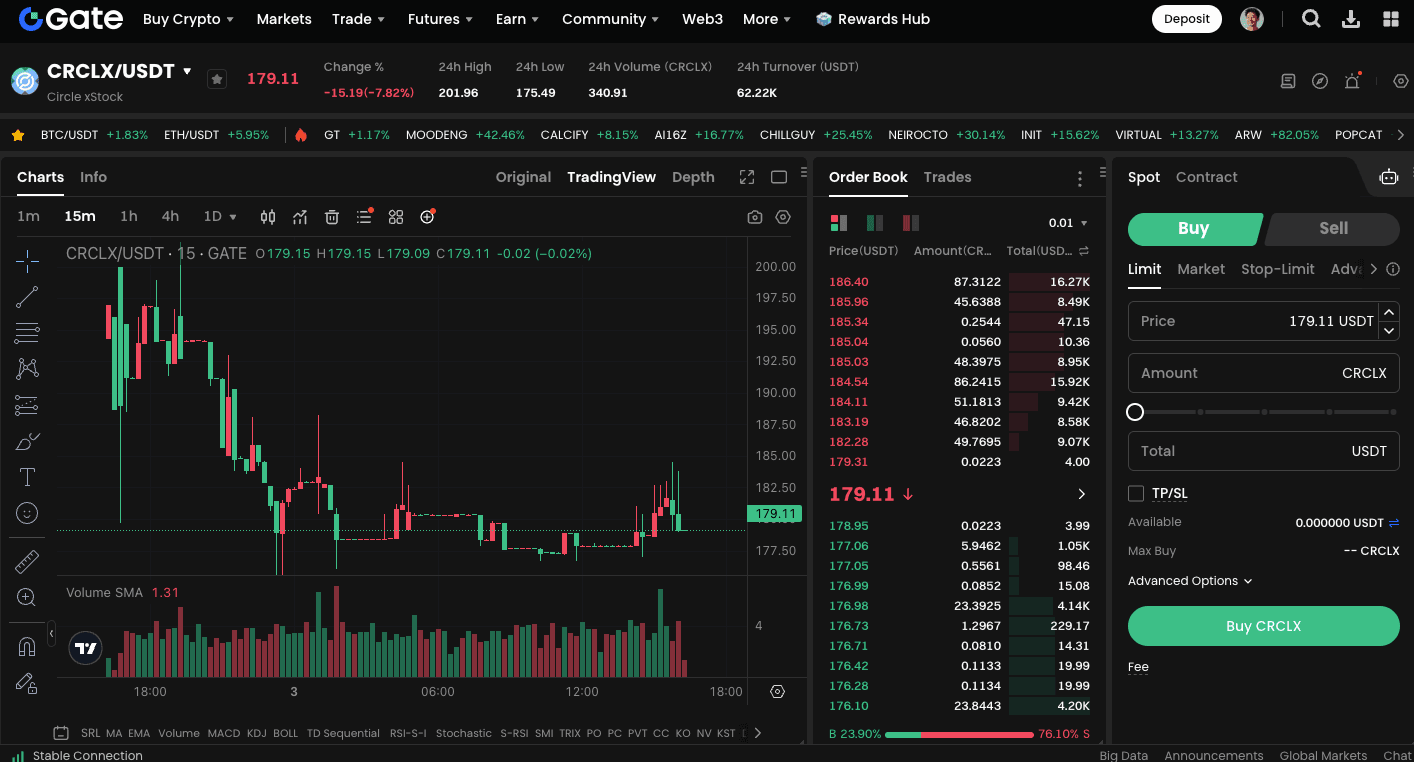Enable the TP/SL checkbox
The image size is (1414, 762).
coord(1136,493)
